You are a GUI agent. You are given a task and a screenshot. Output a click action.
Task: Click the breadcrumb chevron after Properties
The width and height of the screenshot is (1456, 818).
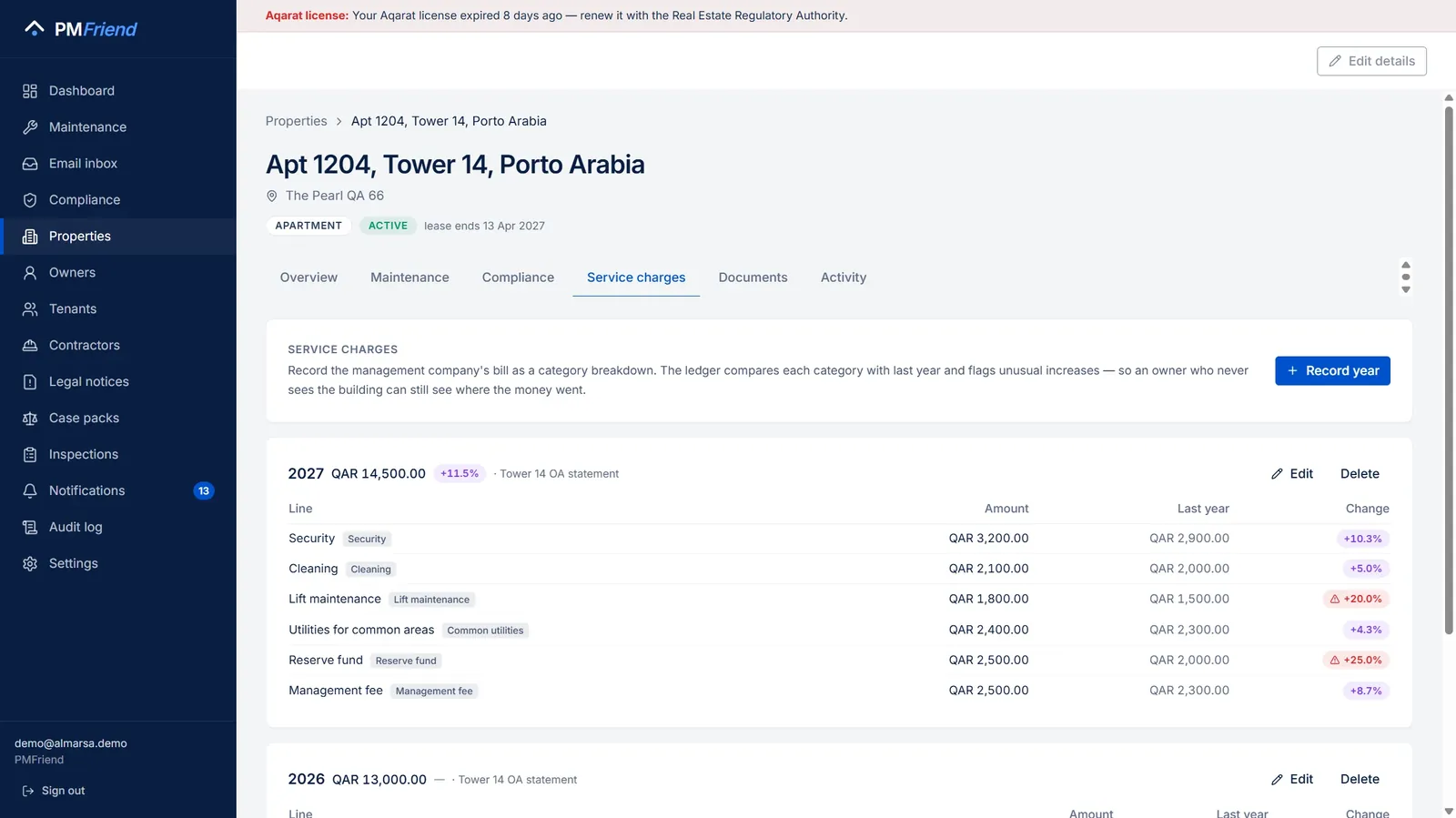coord(339,121)
